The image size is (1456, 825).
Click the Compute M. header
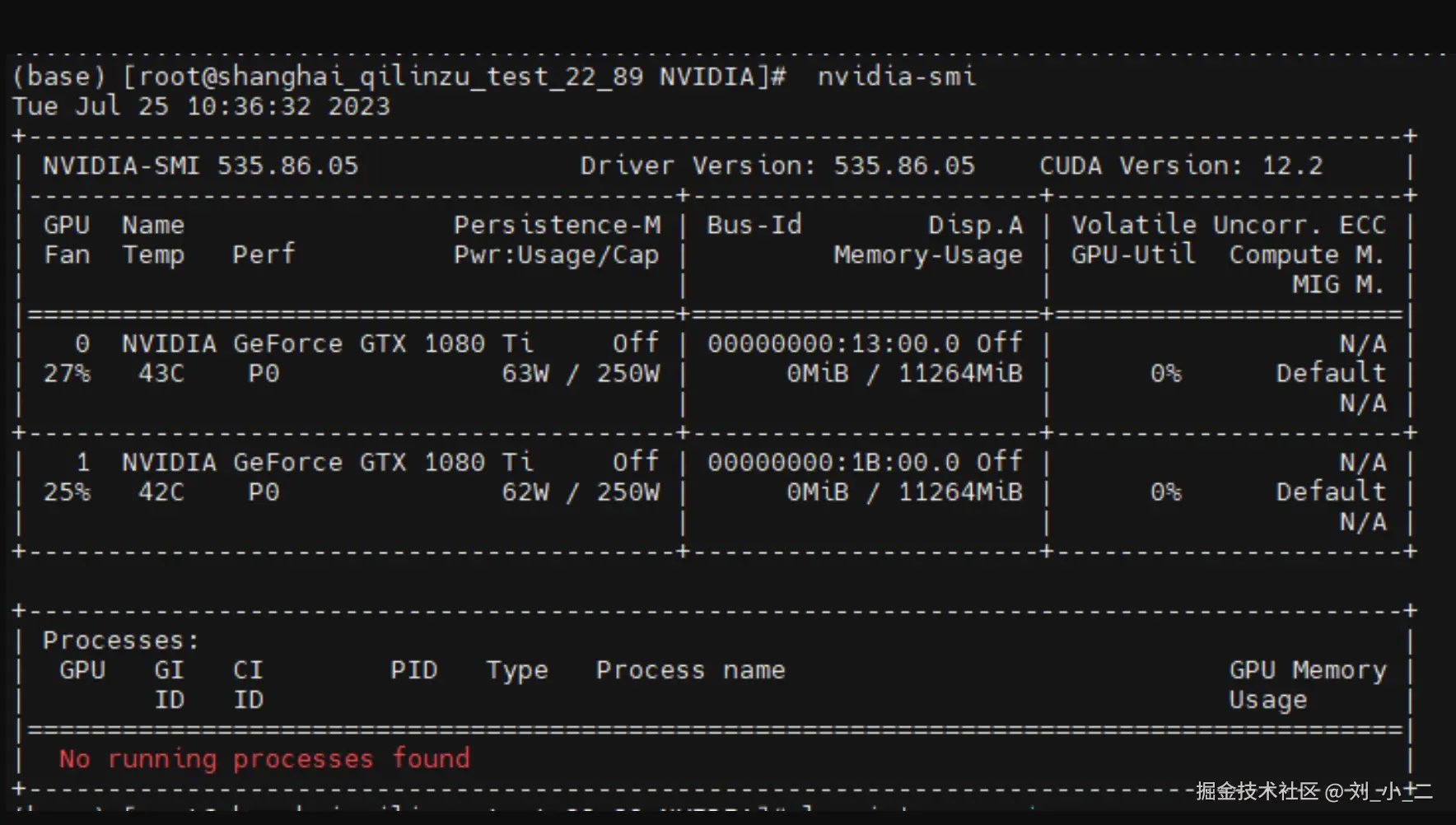[x=1307, y=255]
